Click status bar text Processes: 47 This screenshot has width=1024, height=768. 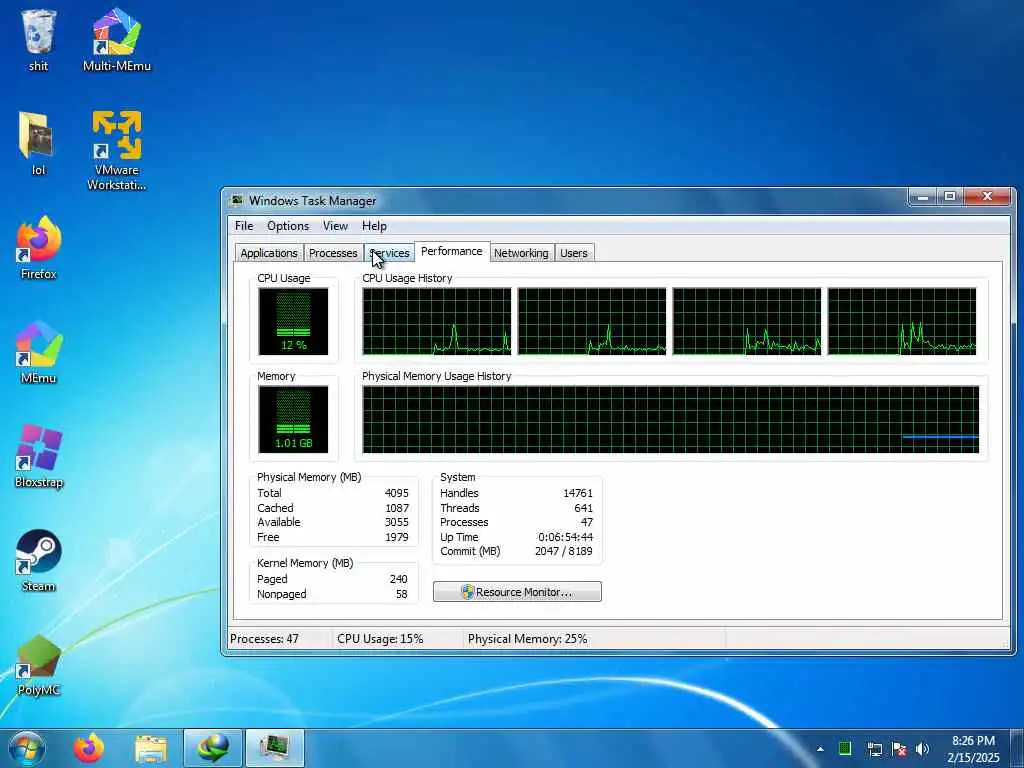[264, 639]
